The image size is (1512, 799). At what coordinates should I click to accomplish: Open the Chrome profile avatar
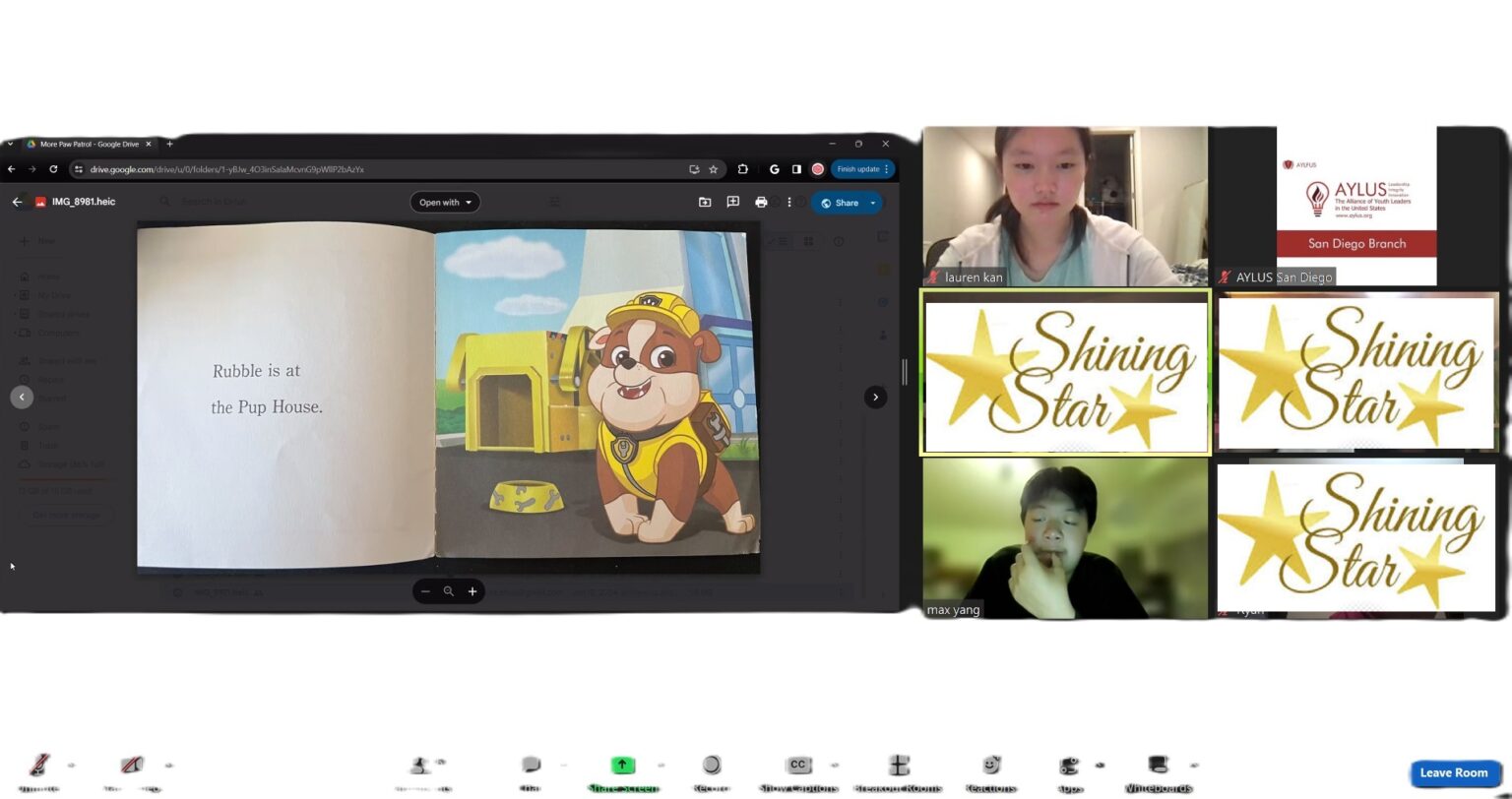tap(817, 169)
